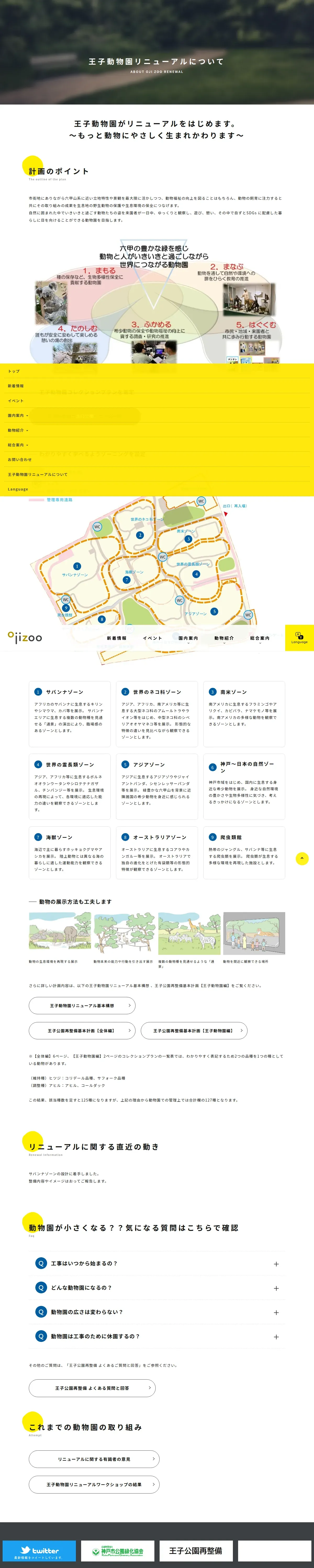The image size is (314, 1568).
Task: Expand FAQ 動物園の広さは変わらない？
Action: [x=157, y=1312]
